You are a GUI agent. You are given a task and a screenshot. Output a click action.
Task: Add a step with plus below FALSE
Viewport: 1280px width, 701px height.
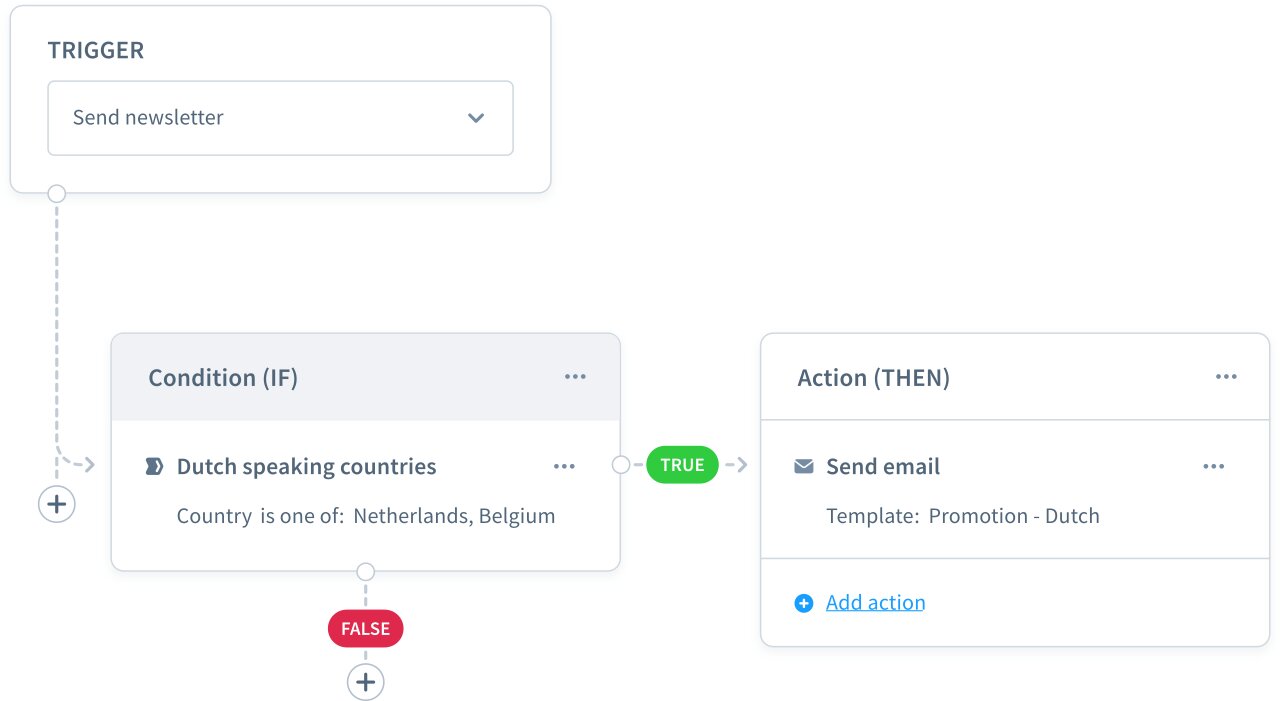[366, 682]
